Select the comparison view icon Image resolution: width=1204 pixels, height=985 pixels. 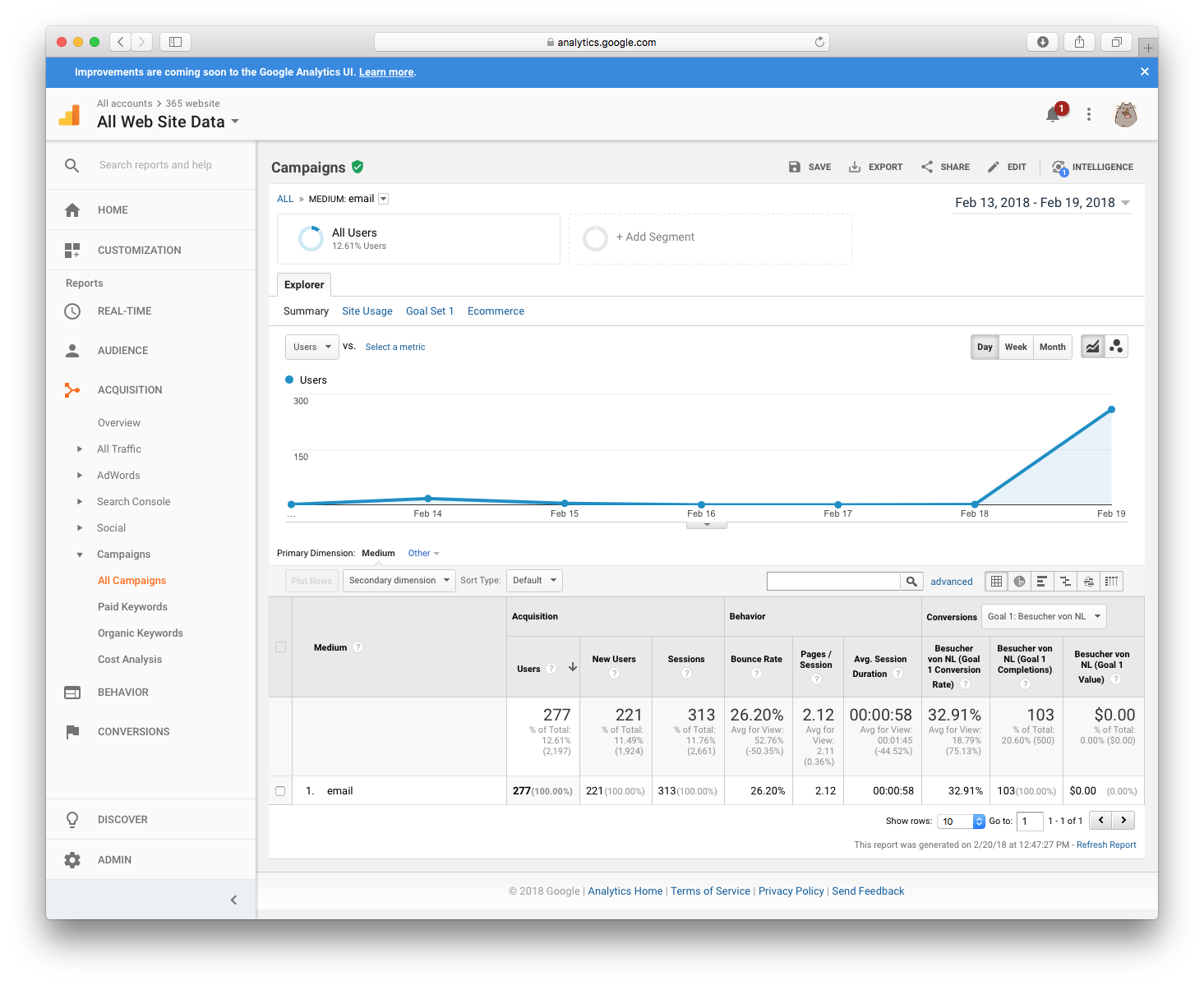point(1065,582)
